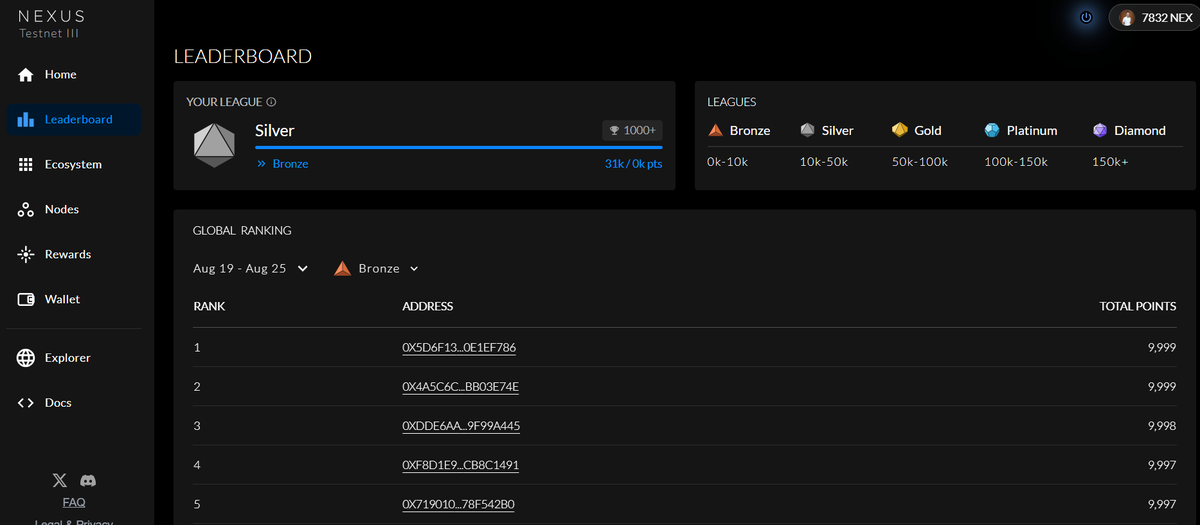Click the TOTAL POINTS column header
The width and height of the screenshot is (1200, 525).
click(1138, 307)
